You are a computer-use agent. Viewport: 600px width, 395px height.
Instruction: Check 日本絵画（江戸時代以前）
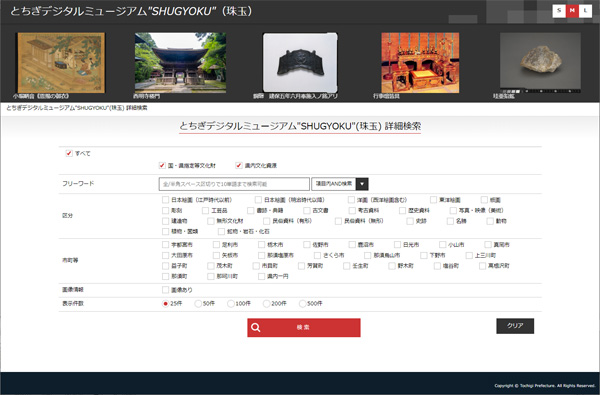[x=165, y=200]
